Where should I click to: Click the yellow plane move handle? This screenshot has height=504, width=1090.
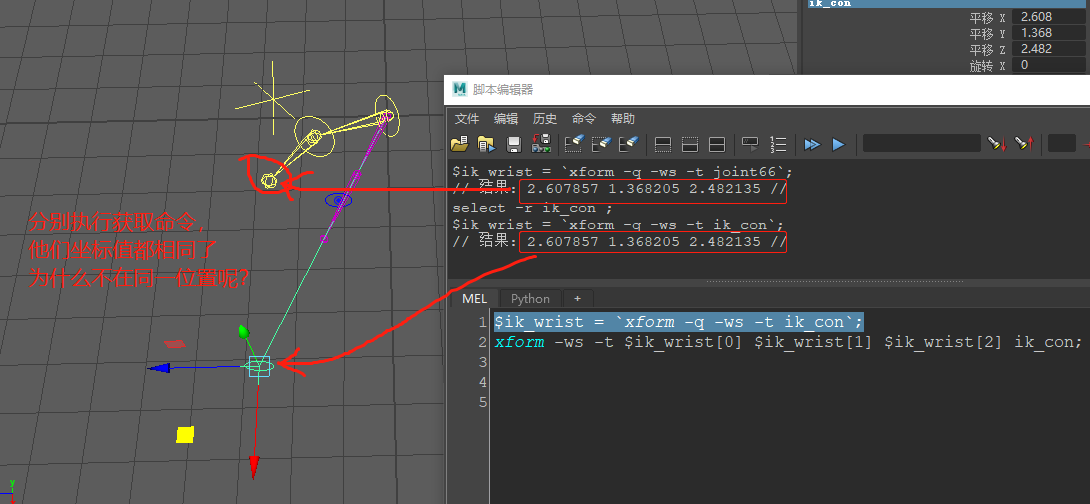coord(185,434)
